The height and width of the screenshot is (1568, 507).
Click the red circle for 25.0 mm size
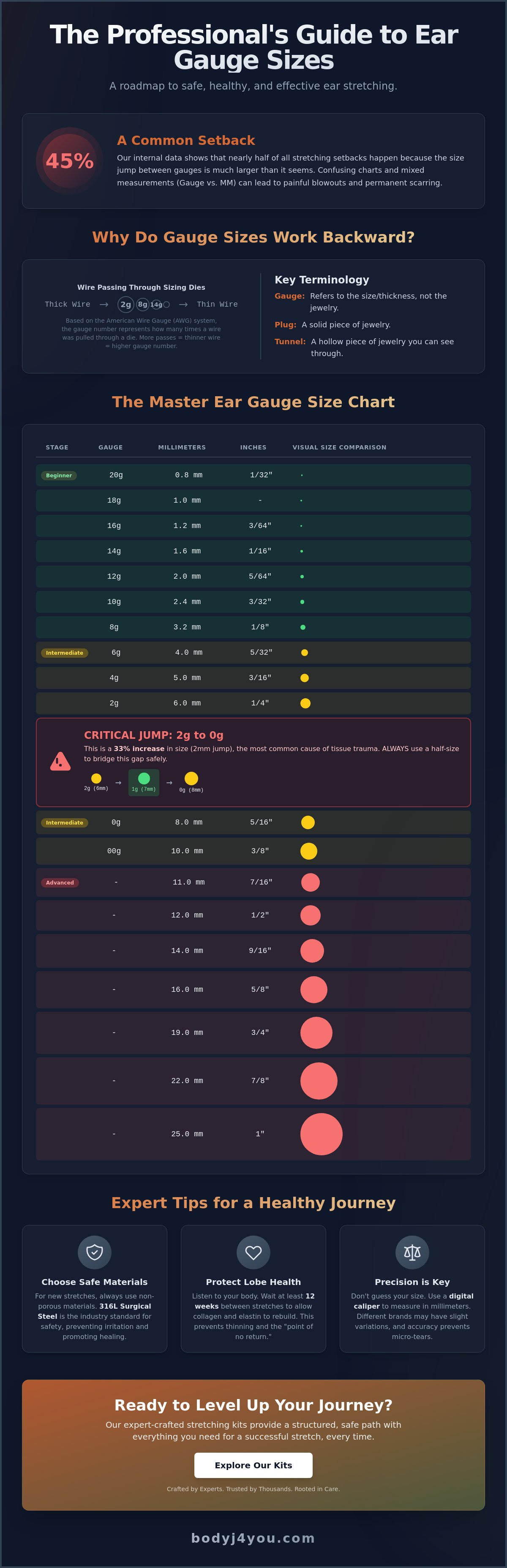point(322,1134)
